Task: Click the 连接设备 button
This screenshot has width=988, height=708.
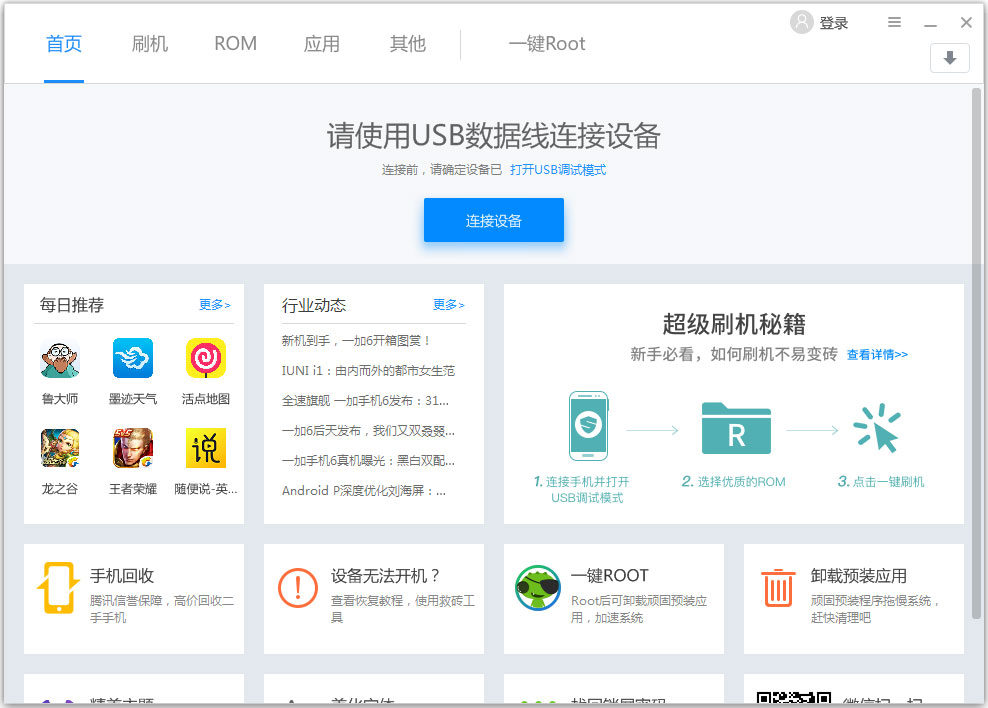Action: click(493, 219)
